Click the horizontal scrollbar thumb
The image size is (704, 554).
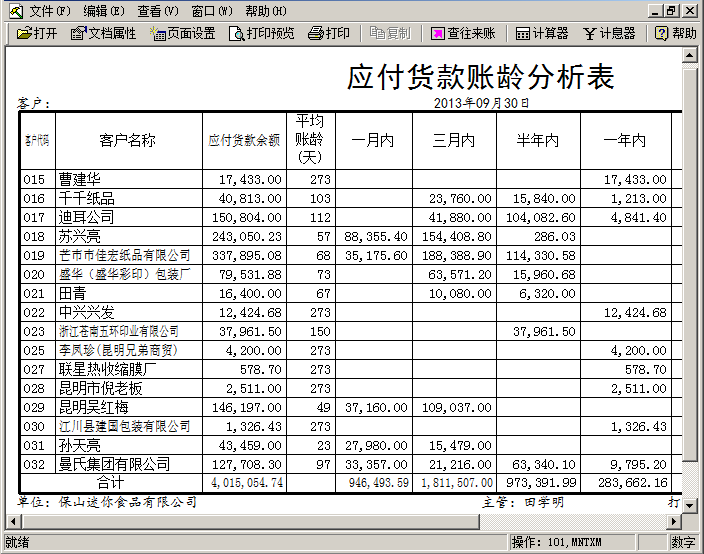coord(250,522)
